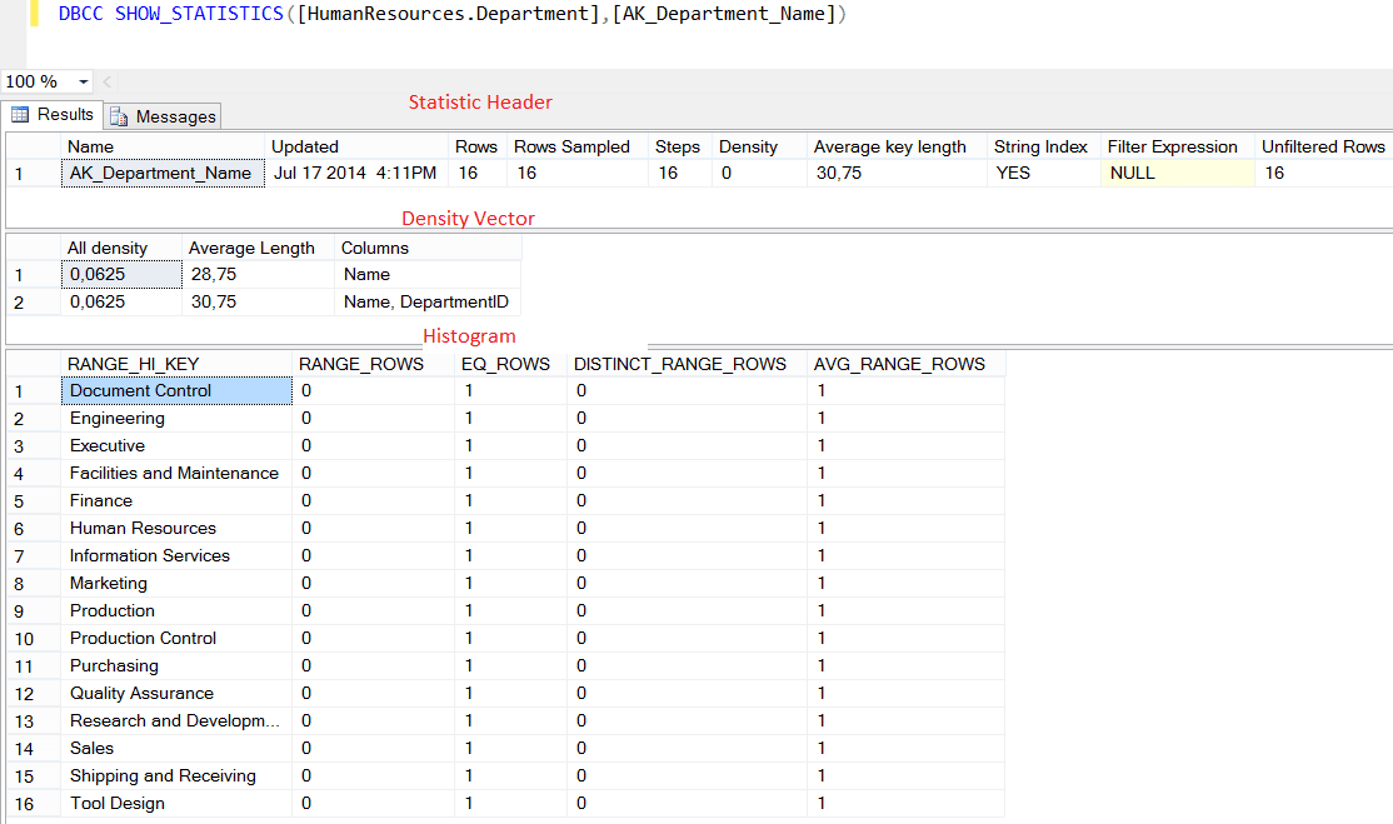Screen dimensions: 1393x824
Task: Click the Filter Expression column header
Action: (x=1177, y=147)
